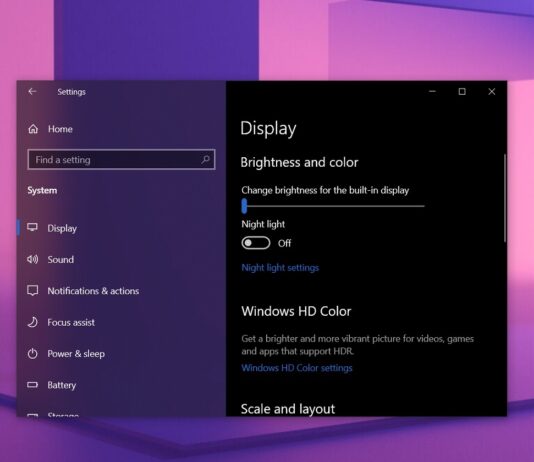Click the Notifications speech bubble icon

coord(33,291)
